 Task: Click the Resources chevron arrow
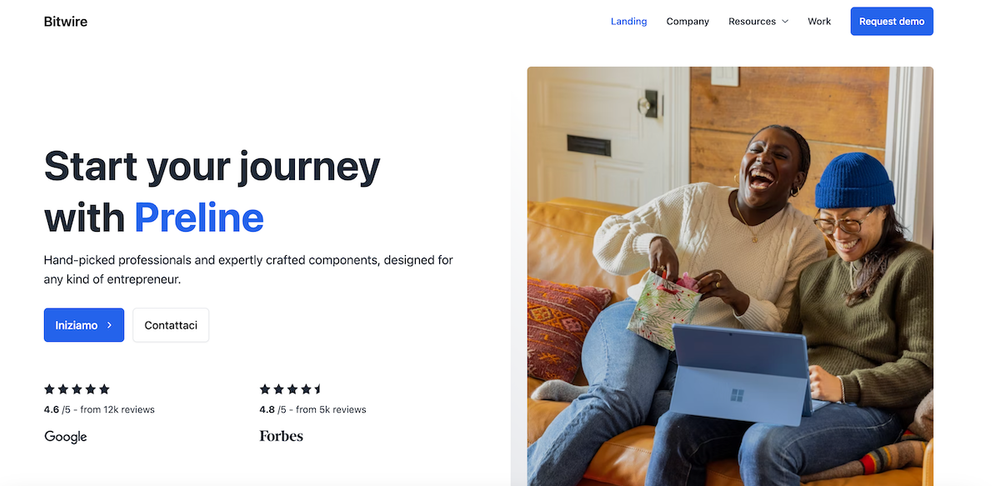[x=785, y=22]
